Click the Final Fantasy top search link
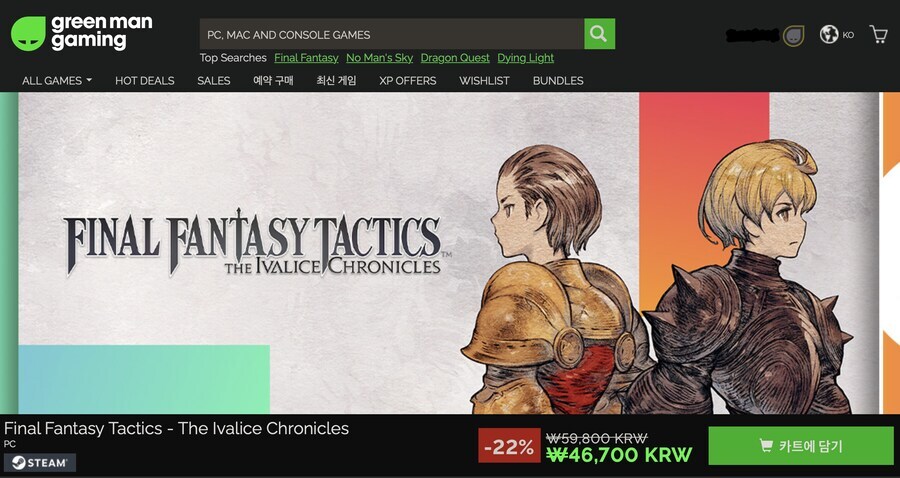The width and height of the screenshot is (900, 478). (306, 58)
